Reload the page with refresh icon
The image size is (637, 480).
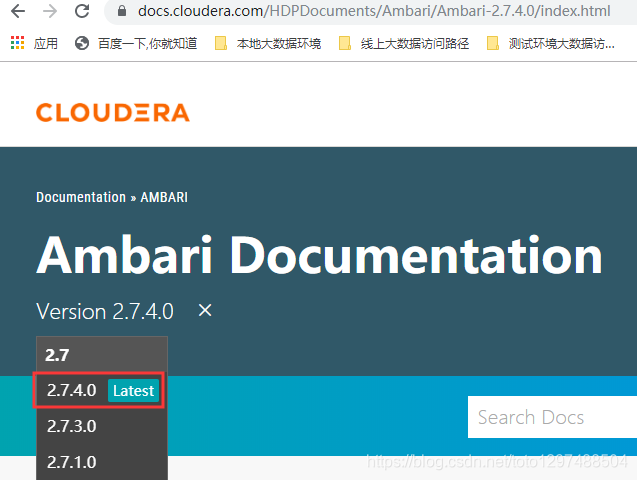[82, 11]
